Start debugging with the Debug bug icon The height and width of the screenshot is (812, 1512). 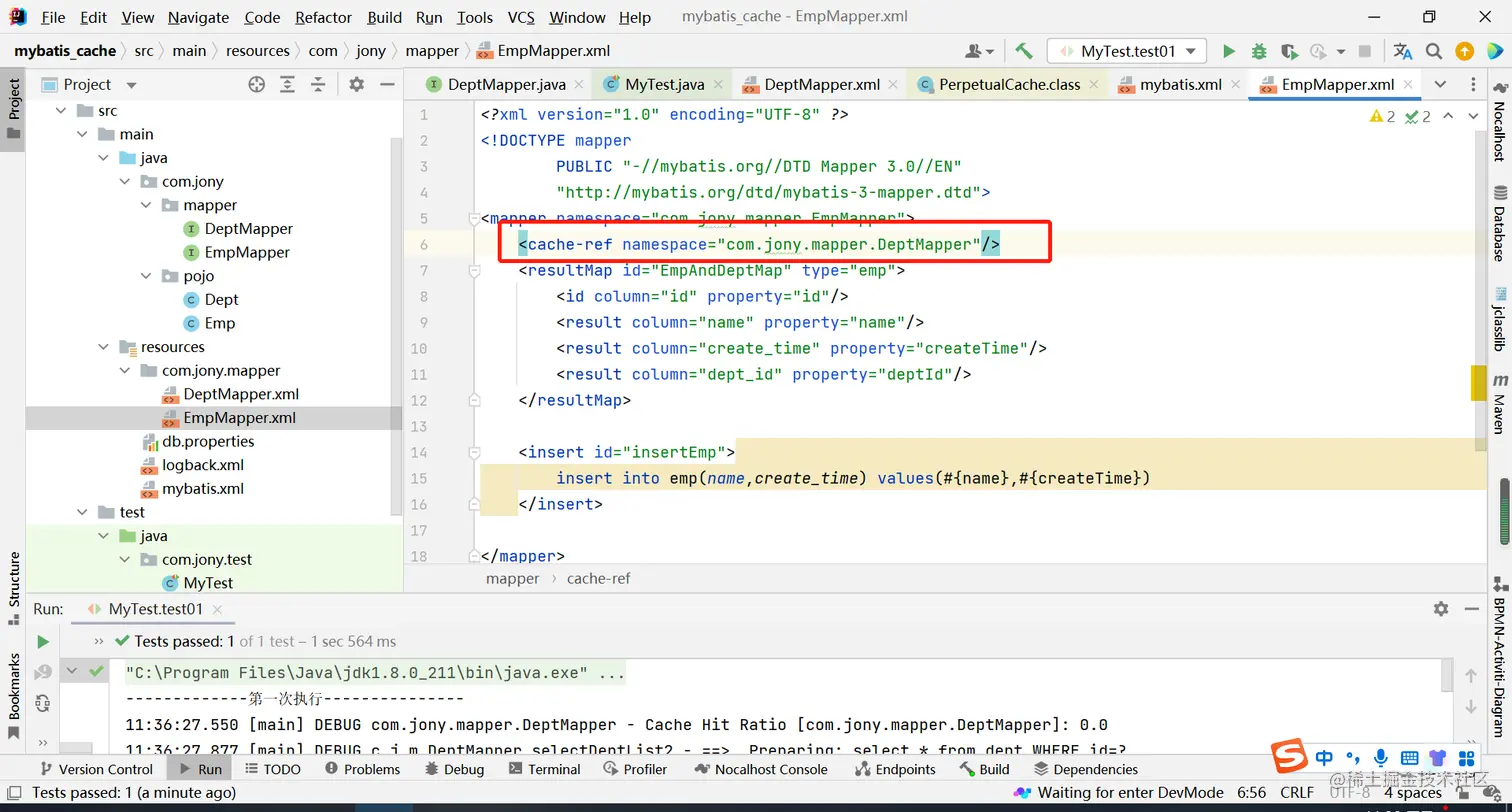(x=1259, y=51)
